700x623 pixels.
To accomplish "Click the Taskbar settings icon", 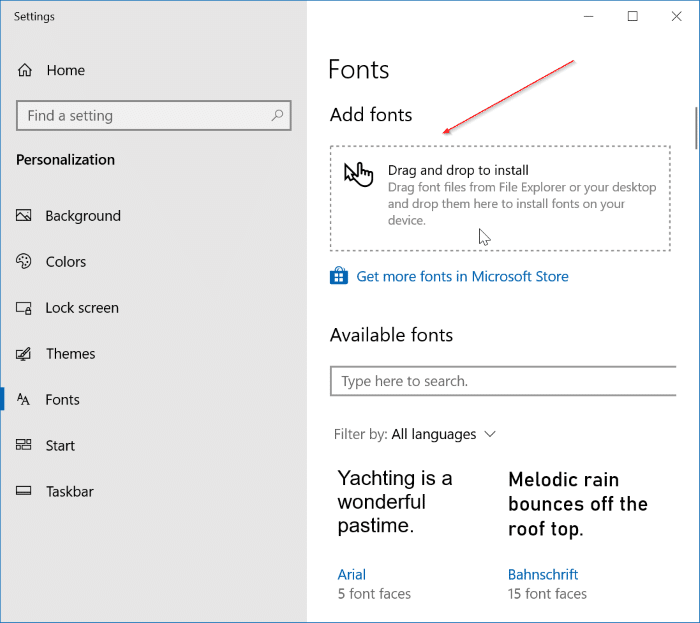I will 25,492.
